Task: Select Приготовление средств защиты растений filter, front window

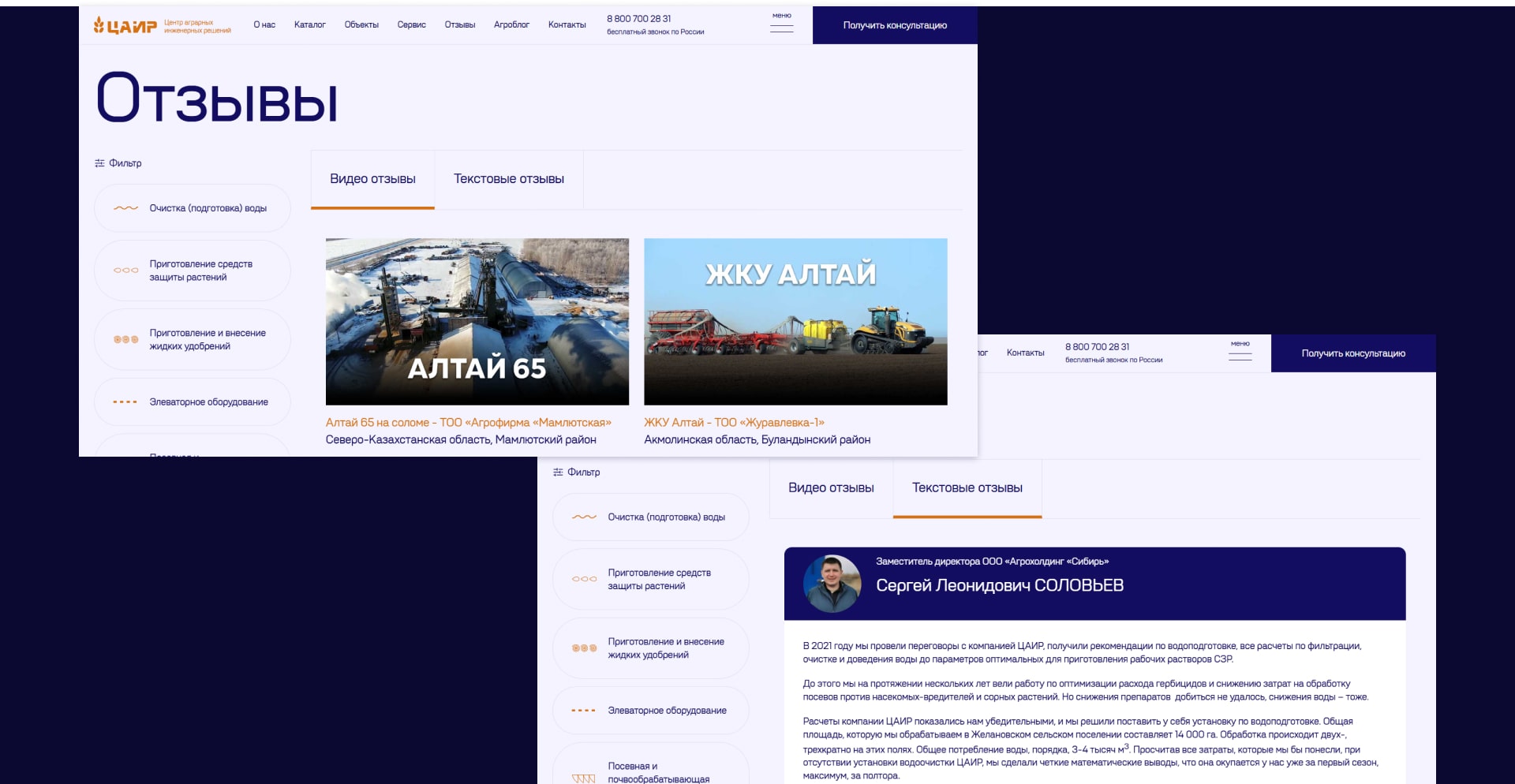Action: click(193, 271)
